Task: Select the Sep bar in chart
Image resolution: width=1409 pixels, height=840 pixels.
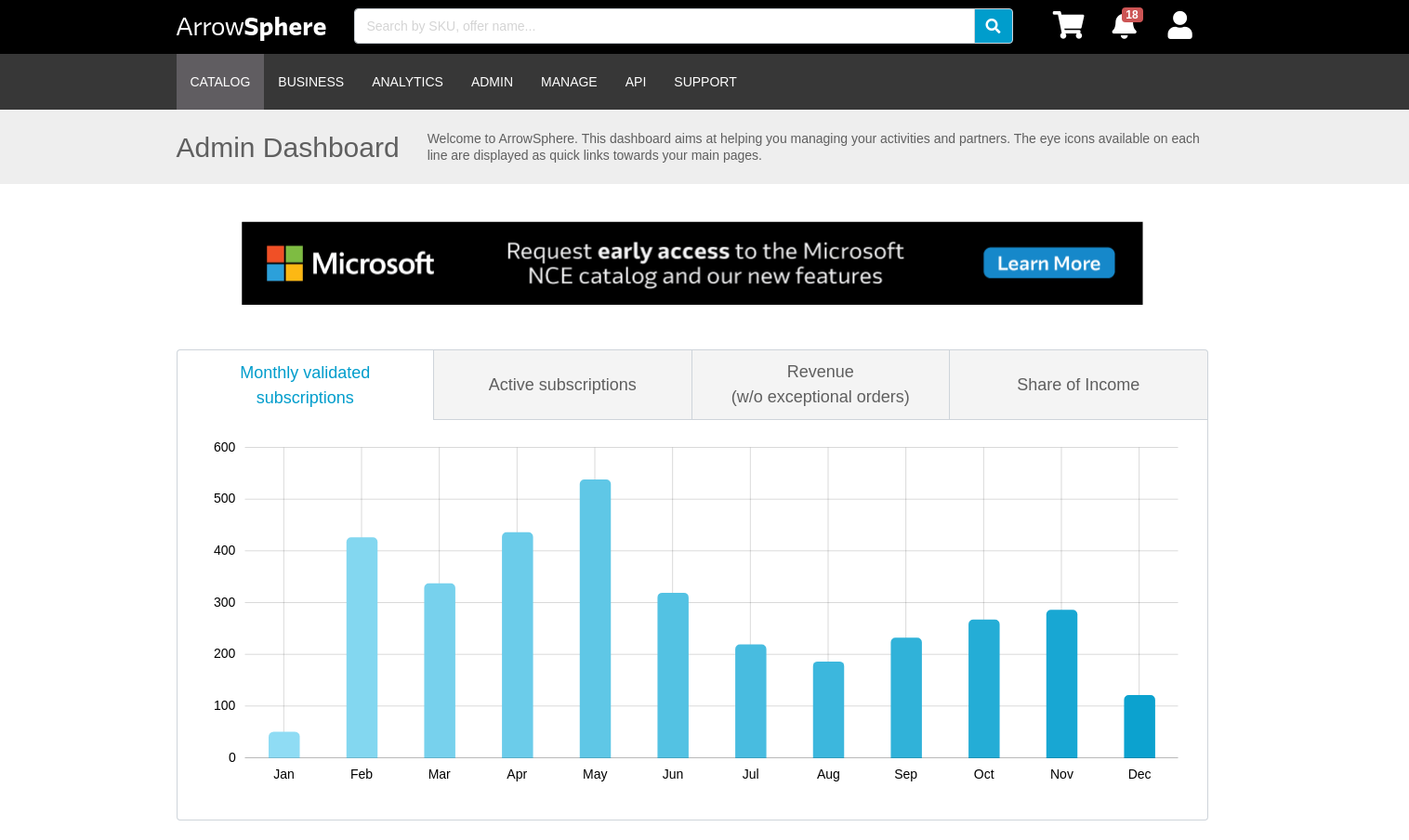Action: tap(906, 698)
